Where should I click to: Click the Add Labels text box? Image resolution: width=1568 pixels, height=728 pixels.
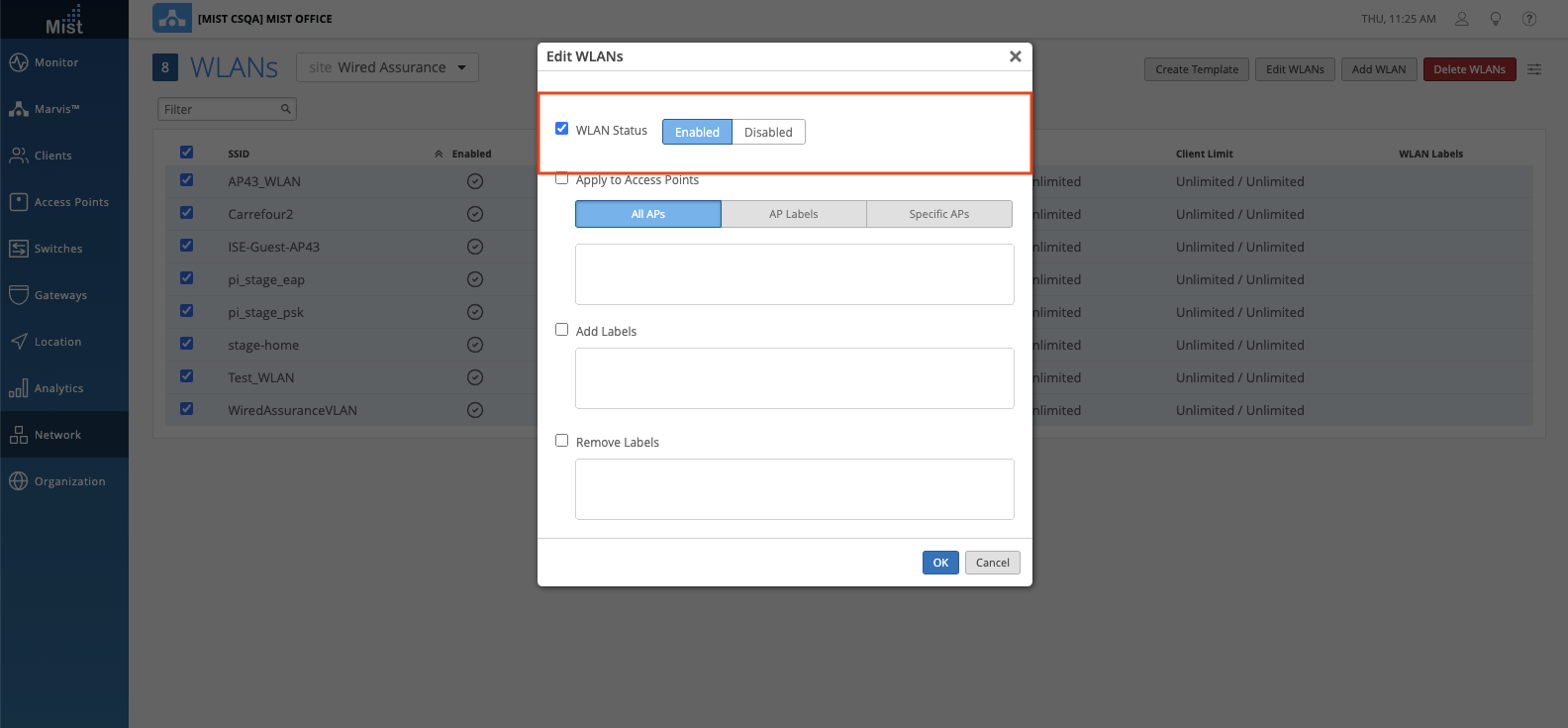(x=794, y=378)
